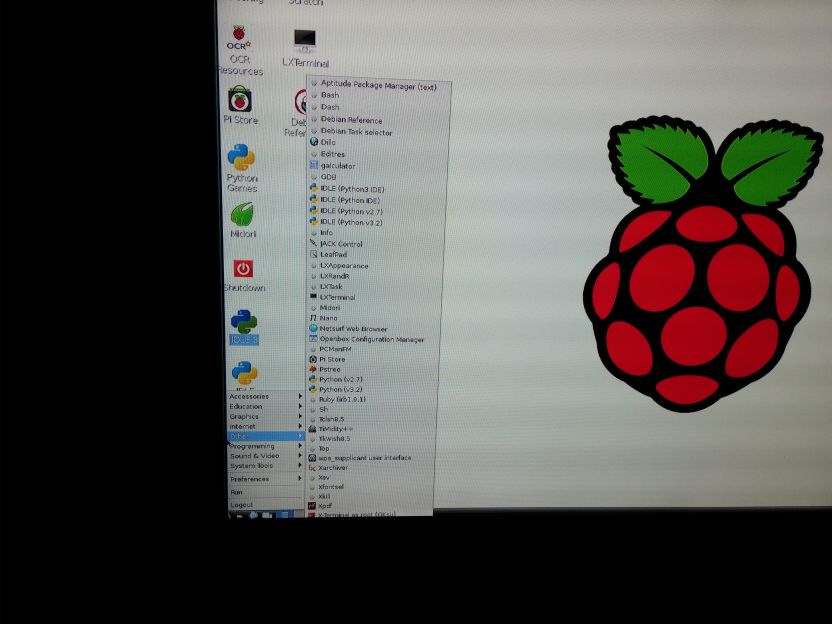Select Run from the start menu
The image size is (832, 624).
pyautogui.click(x=265, y=492)
